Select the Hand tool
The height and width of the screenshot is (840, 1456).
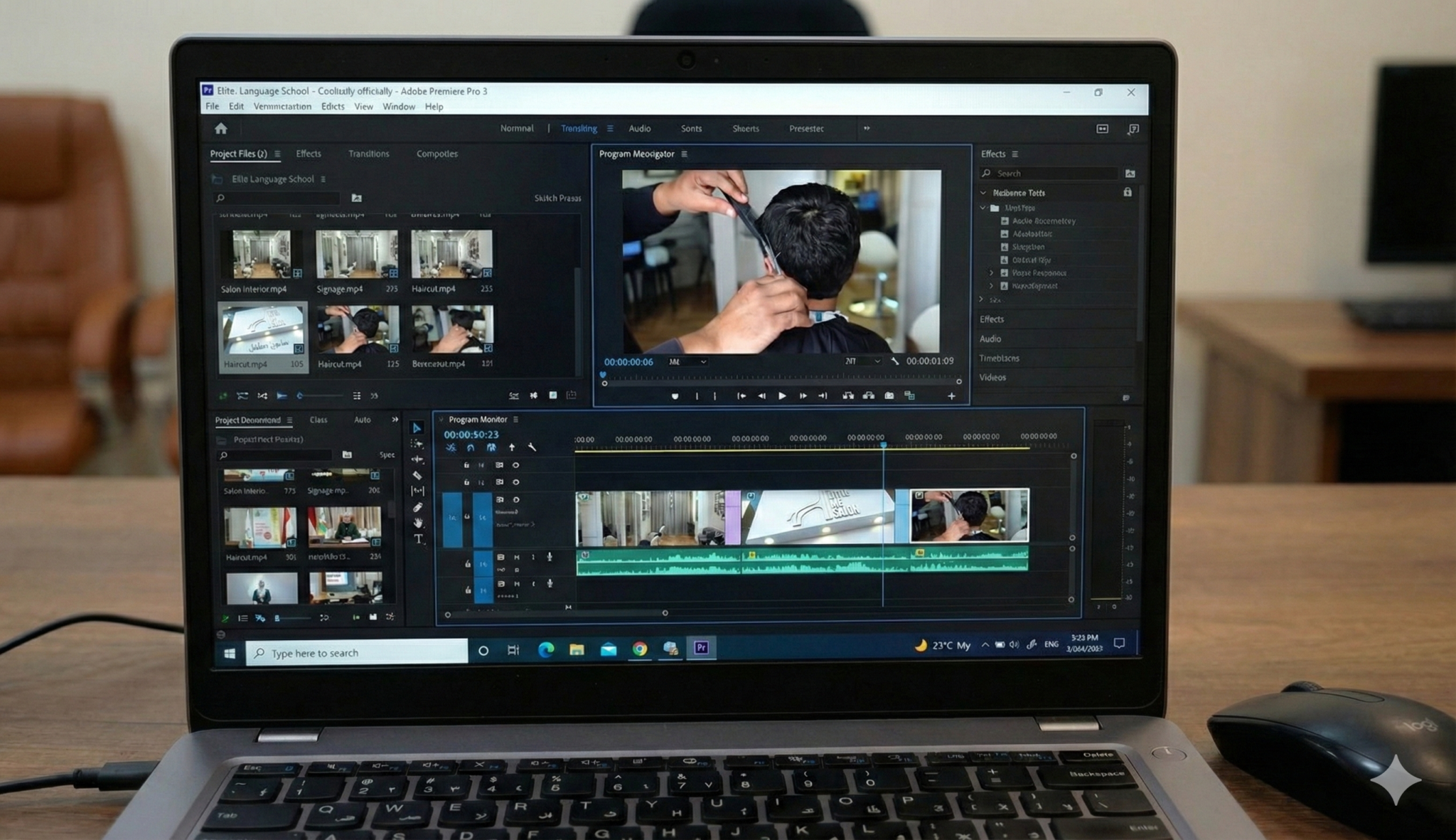[418, 523]
